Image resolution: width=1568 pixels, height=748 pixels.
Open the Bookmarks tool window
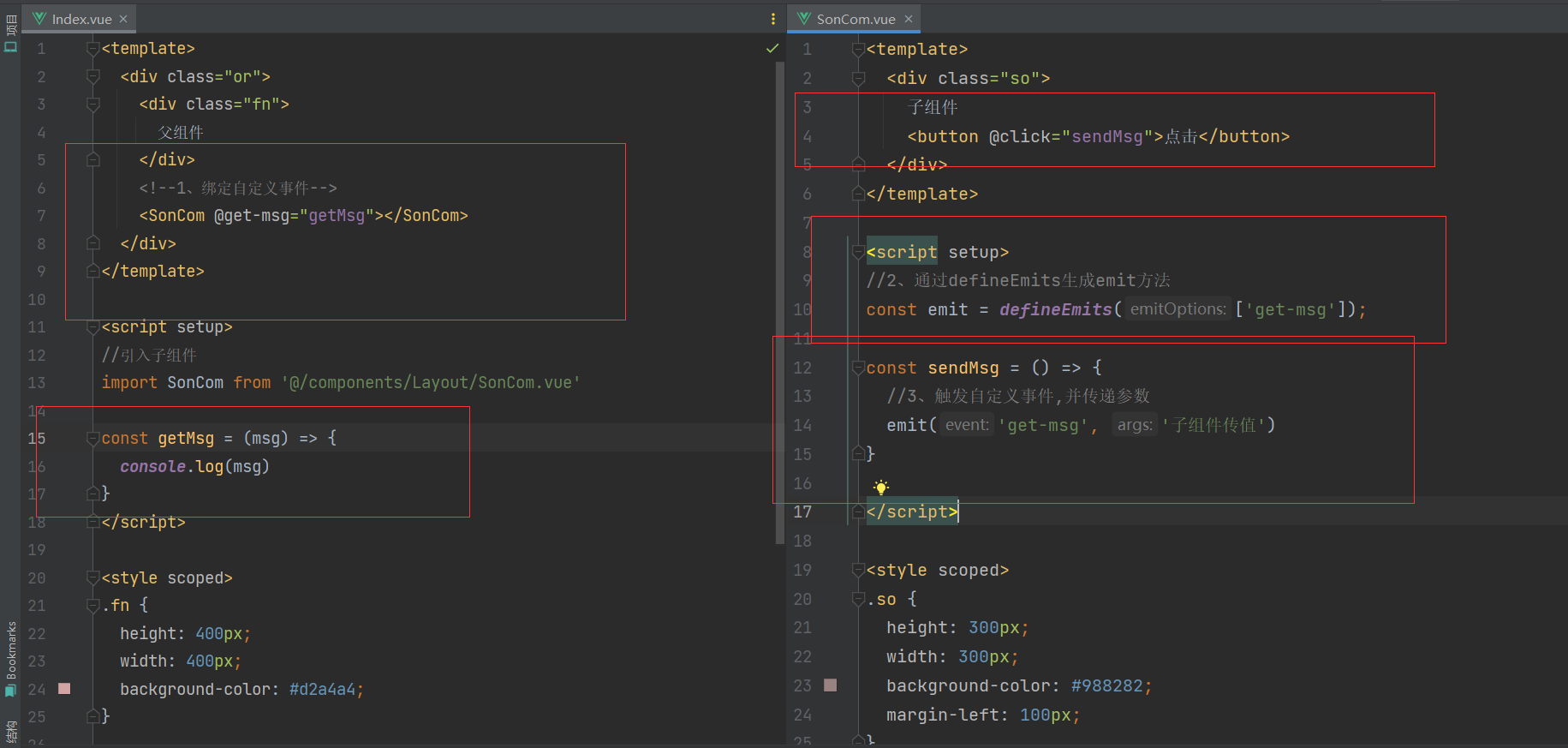[x=10, y=658]
